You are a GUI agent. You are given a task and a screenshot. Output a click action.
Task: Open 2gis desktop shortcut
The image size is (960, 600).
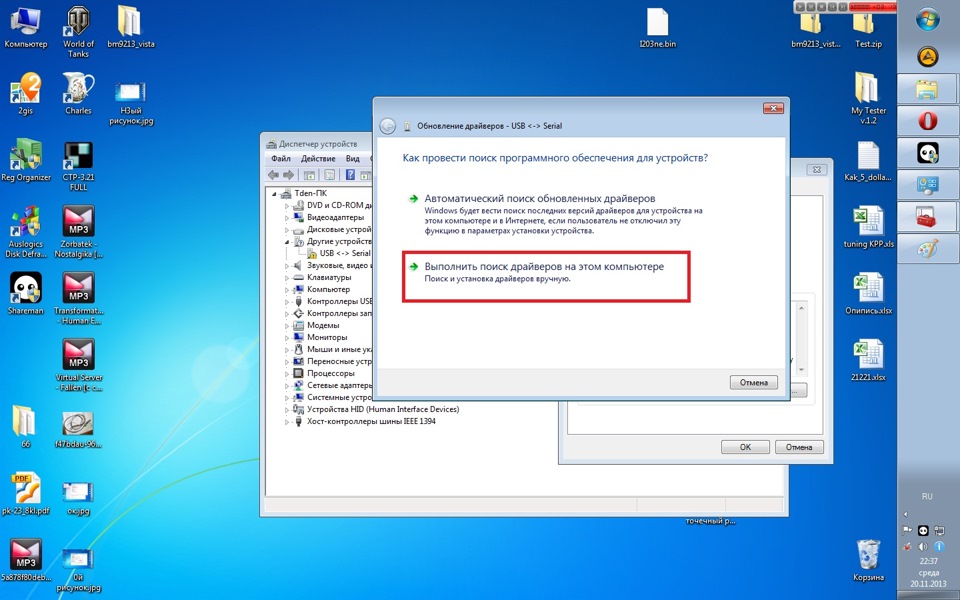click(26, 94)
